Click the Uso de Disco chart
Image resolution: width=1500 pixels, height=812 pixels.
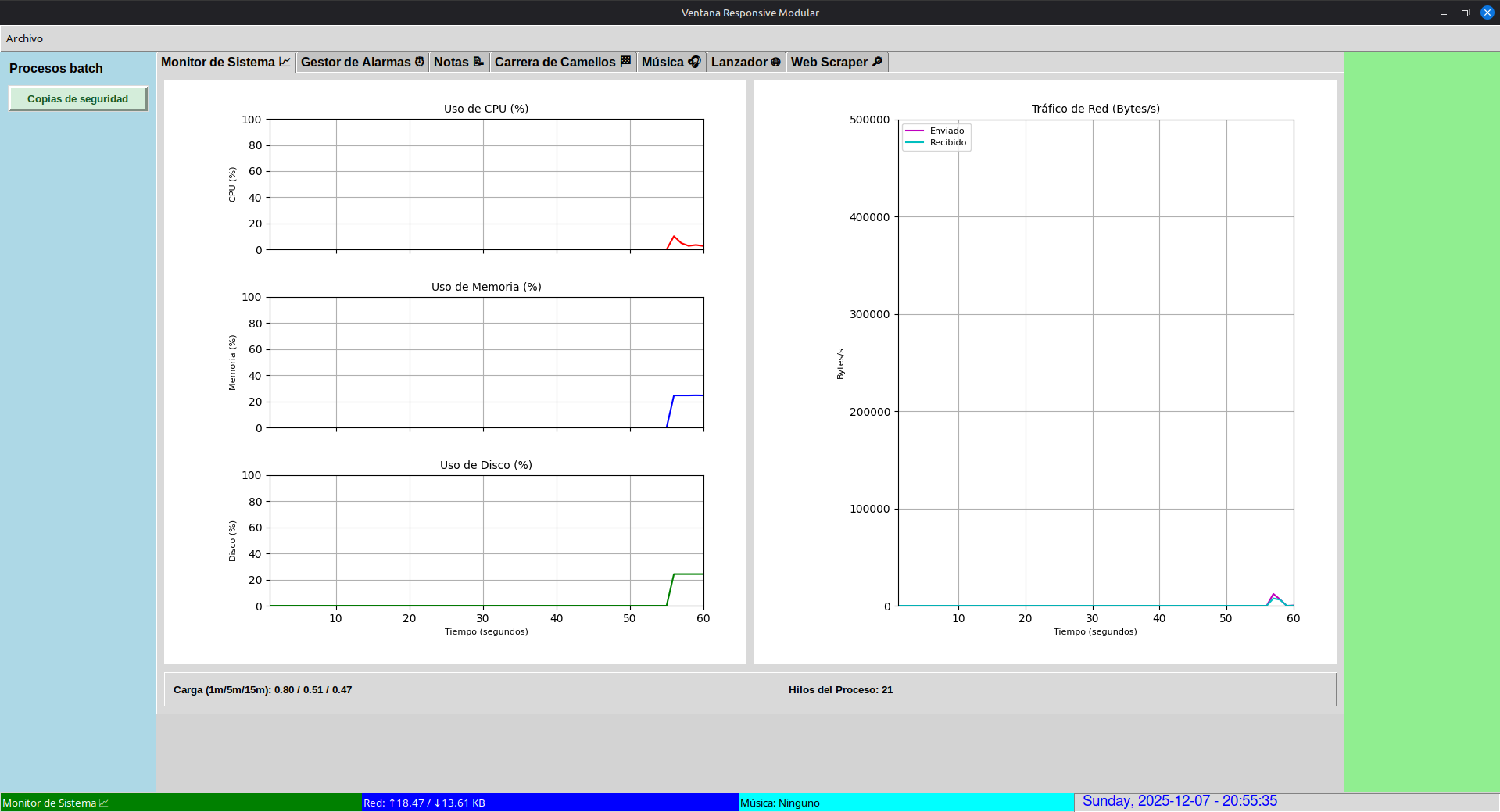(x=485, y=541)
